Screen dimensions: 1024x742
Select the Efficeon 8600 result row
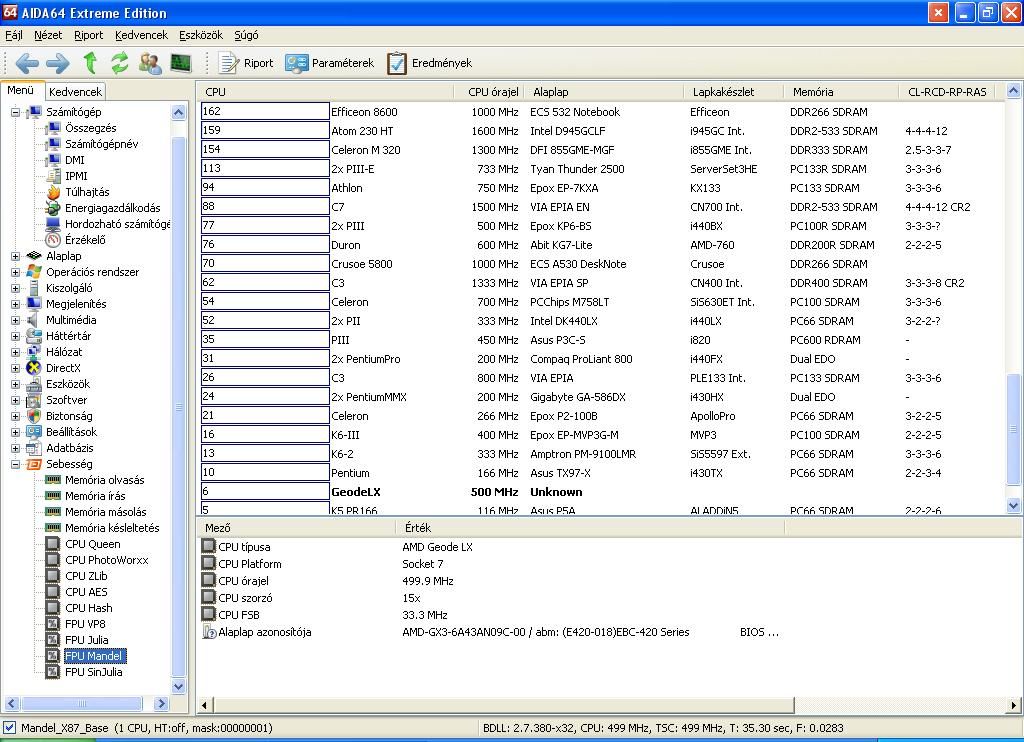point(601,112)
